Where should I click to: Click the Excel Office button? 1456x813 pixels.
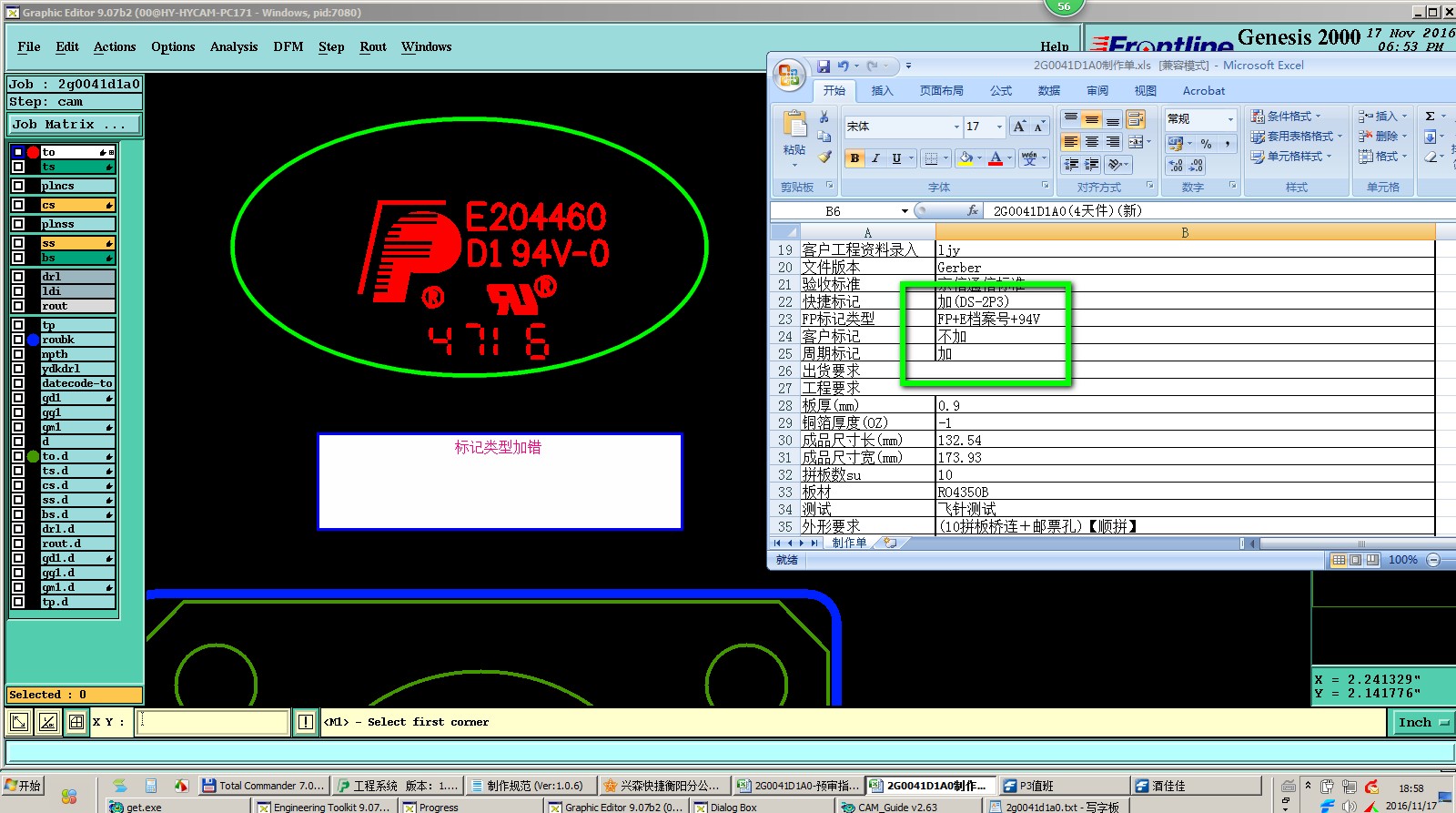[789, 76]
